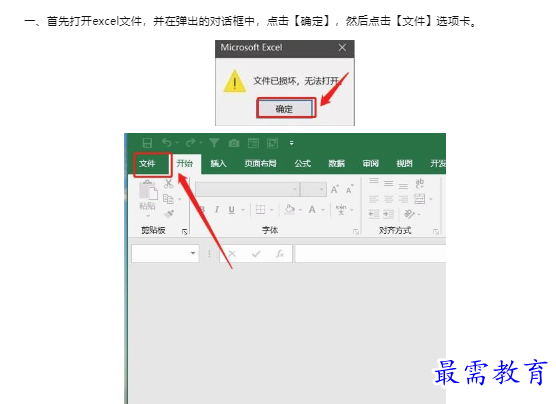Screen dimensions: 556x404
Task: Open the 剪贴板 dialog launcher
Action: point(184,232)
